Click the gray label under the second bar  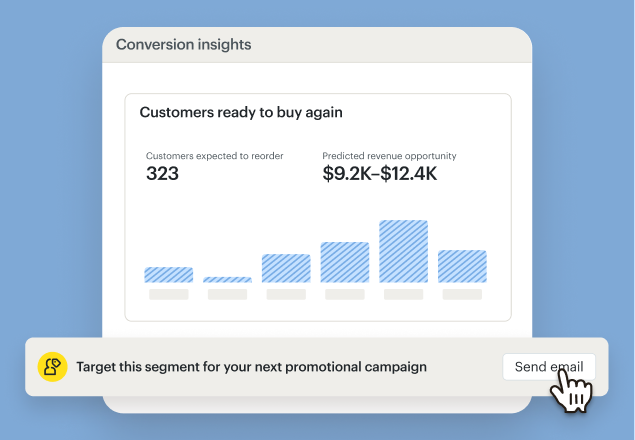coord(227,295)
